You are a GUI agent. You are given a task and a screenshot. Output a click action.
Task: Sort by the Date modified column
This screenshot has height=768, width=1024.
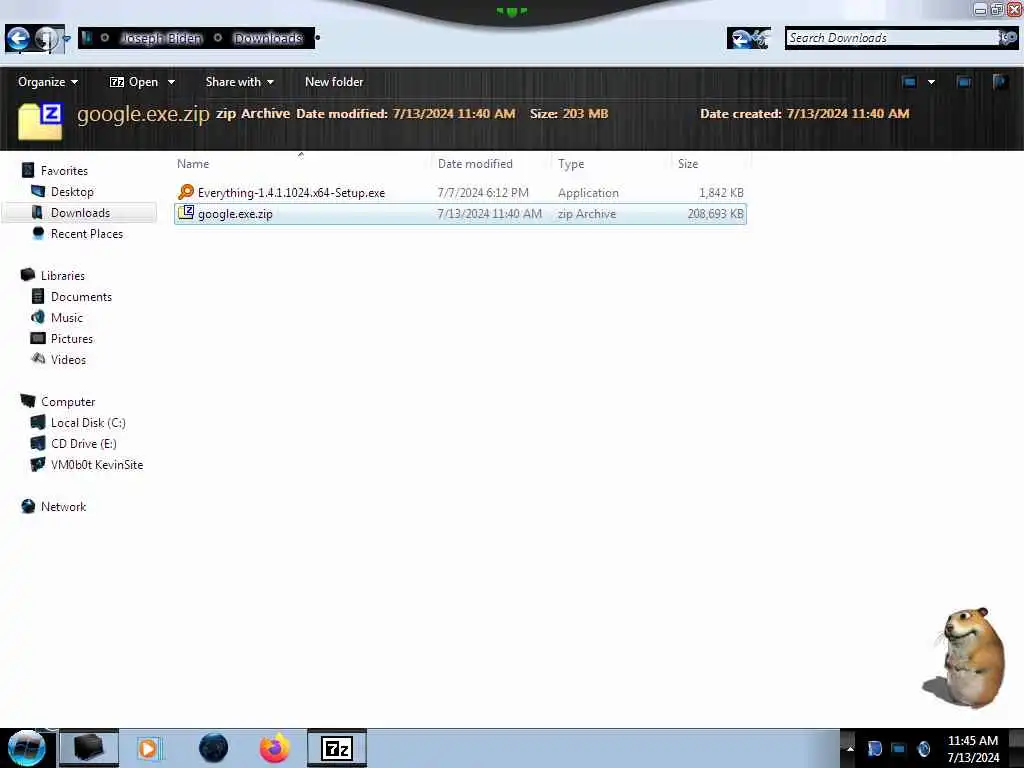click(x=475, y=164)
